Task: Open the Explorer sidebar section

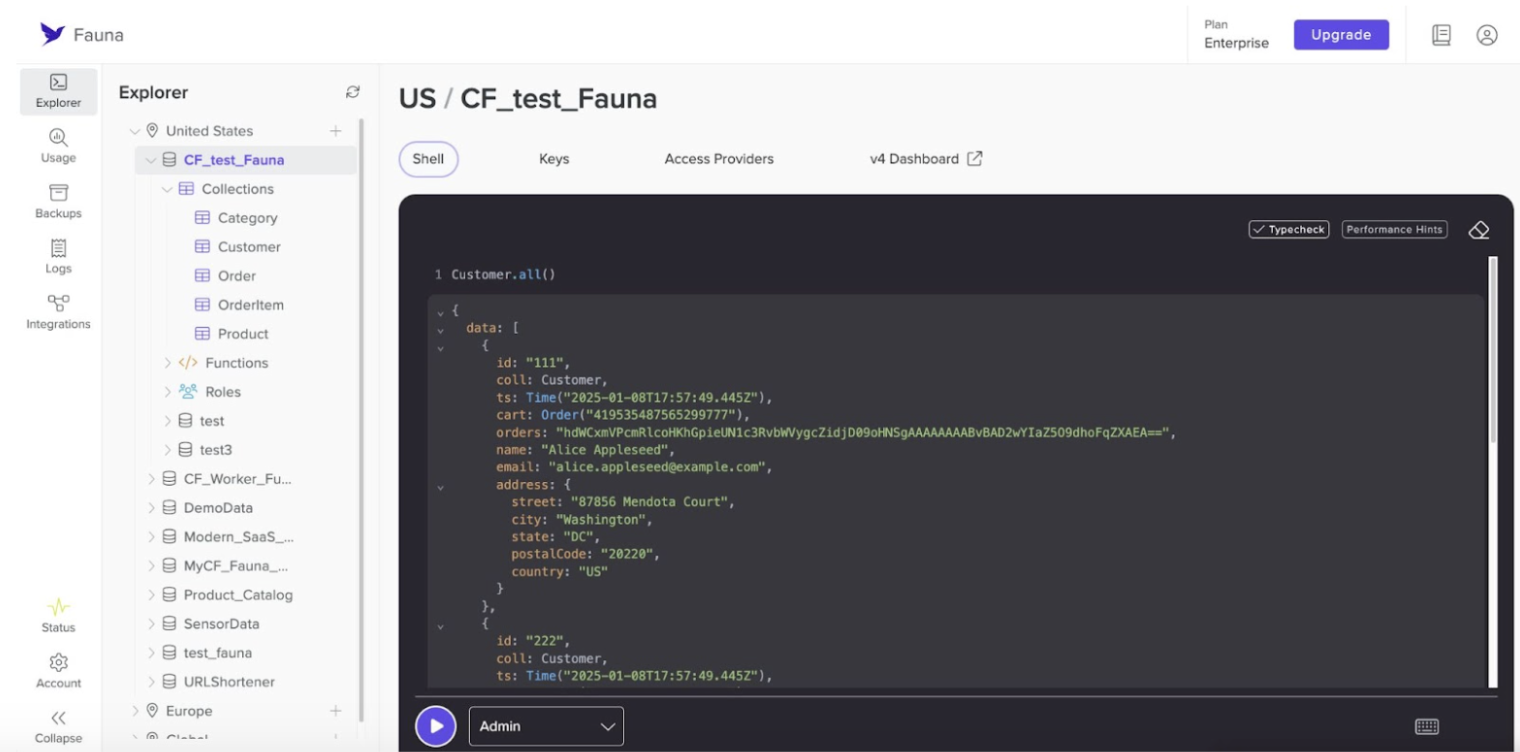Action: [x=59, y=91]
